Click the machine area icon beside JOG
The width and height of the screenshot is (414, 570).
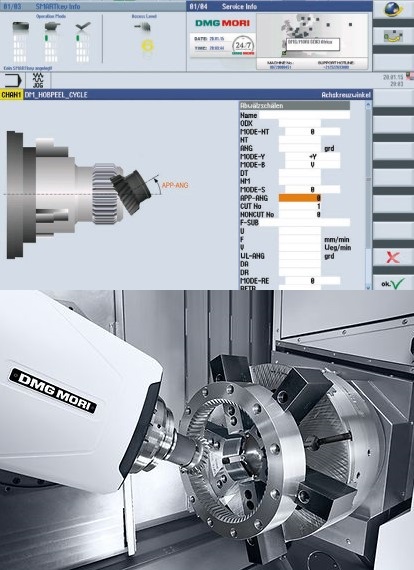tap(13, 80)
